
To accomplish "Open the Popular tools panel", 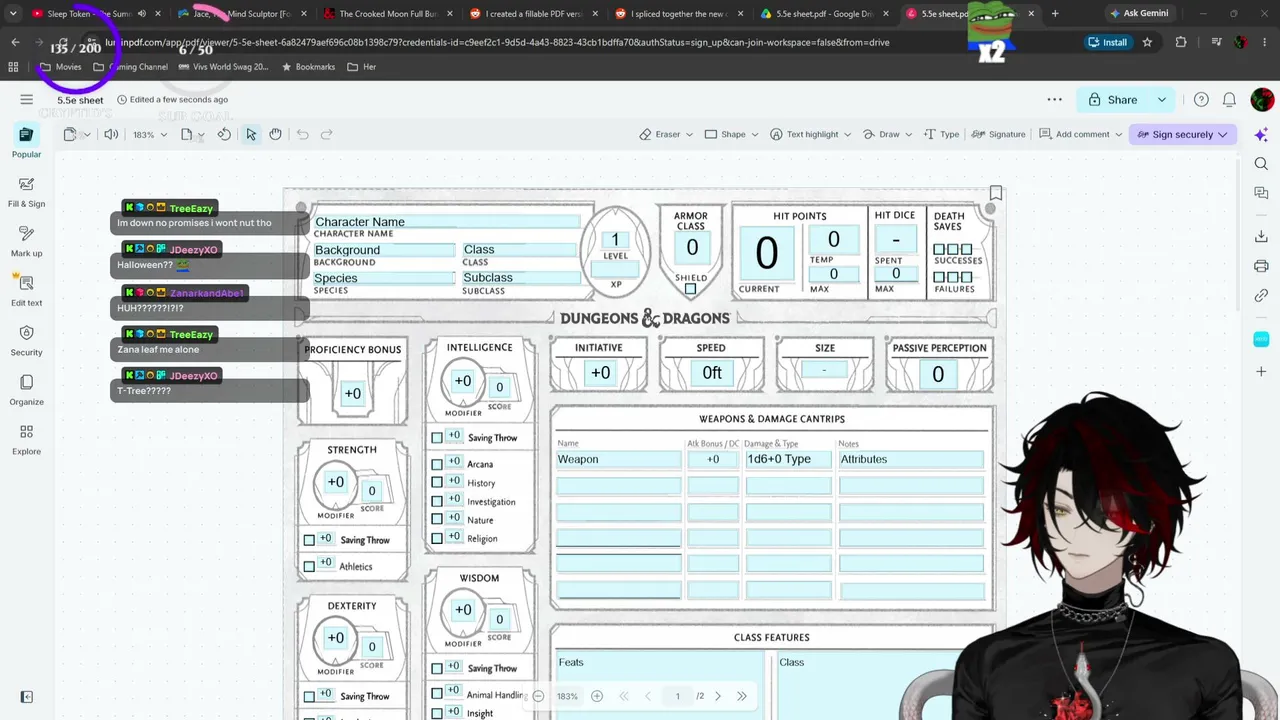I will [26, 141].
